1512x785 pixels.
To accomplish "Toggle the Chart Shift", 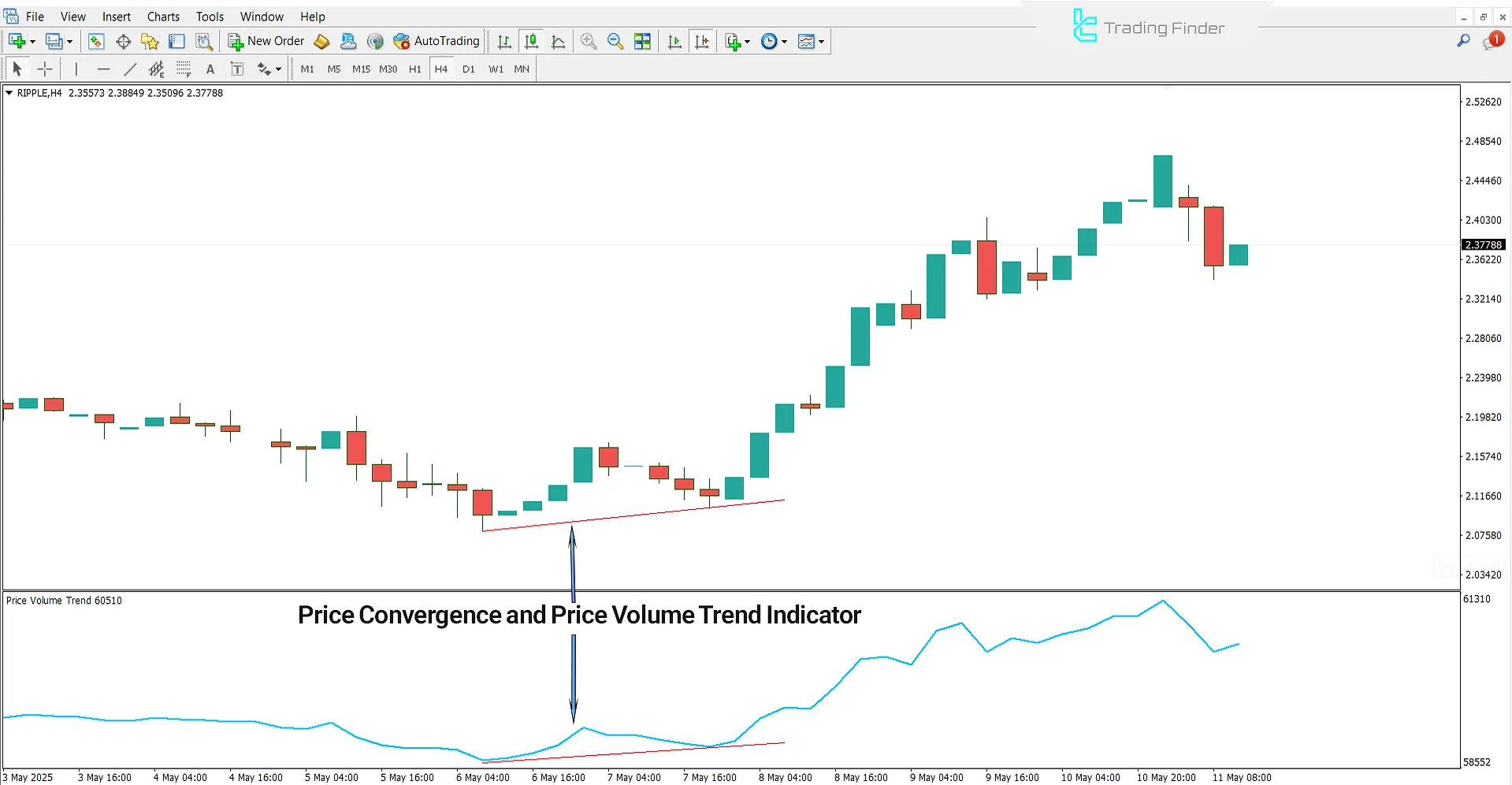I will point(702,41).
